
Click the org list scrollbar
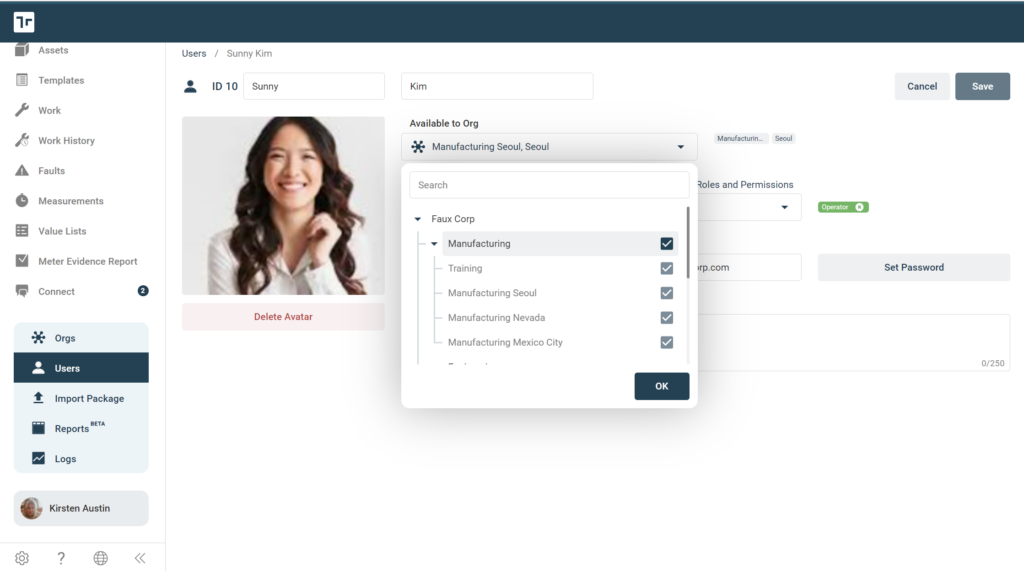click(688, 242)
